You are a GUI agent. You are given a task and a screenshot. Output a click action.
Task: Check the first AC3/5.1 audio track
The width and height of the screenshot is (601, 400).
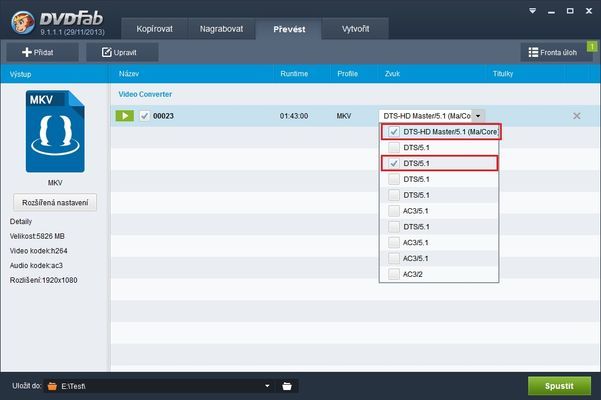click(x=394, y=211)
